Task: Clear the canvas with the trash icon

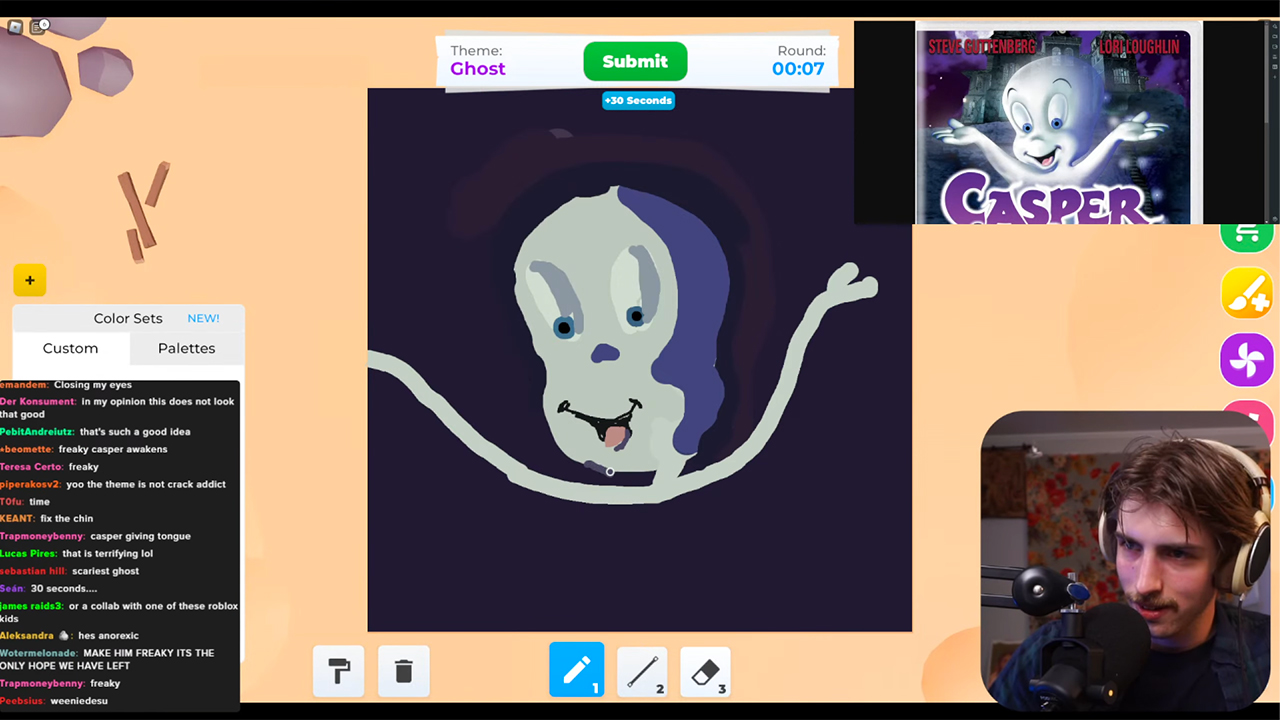Action: [403, 670]
